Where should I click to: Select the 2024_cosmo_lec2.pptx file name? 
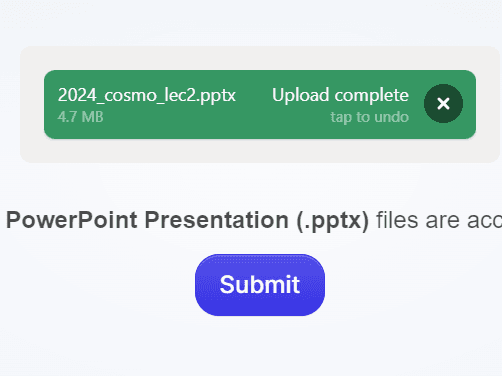click(x=147, y=95)
